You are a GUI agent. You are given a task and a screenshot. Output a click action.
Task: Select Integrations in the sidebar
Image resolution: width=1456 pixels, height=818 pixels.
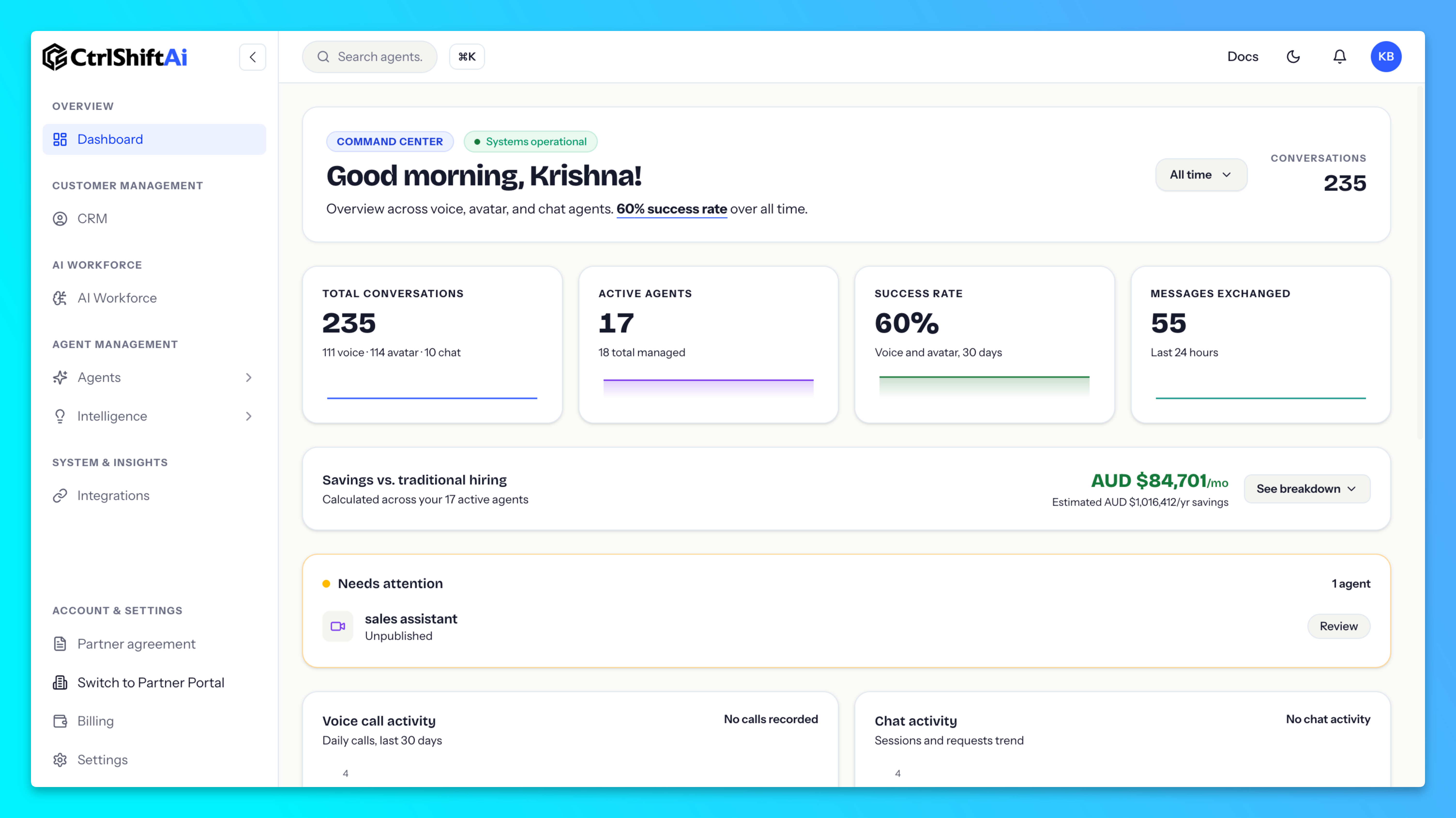pyautogui.click(x=154, y=496)
